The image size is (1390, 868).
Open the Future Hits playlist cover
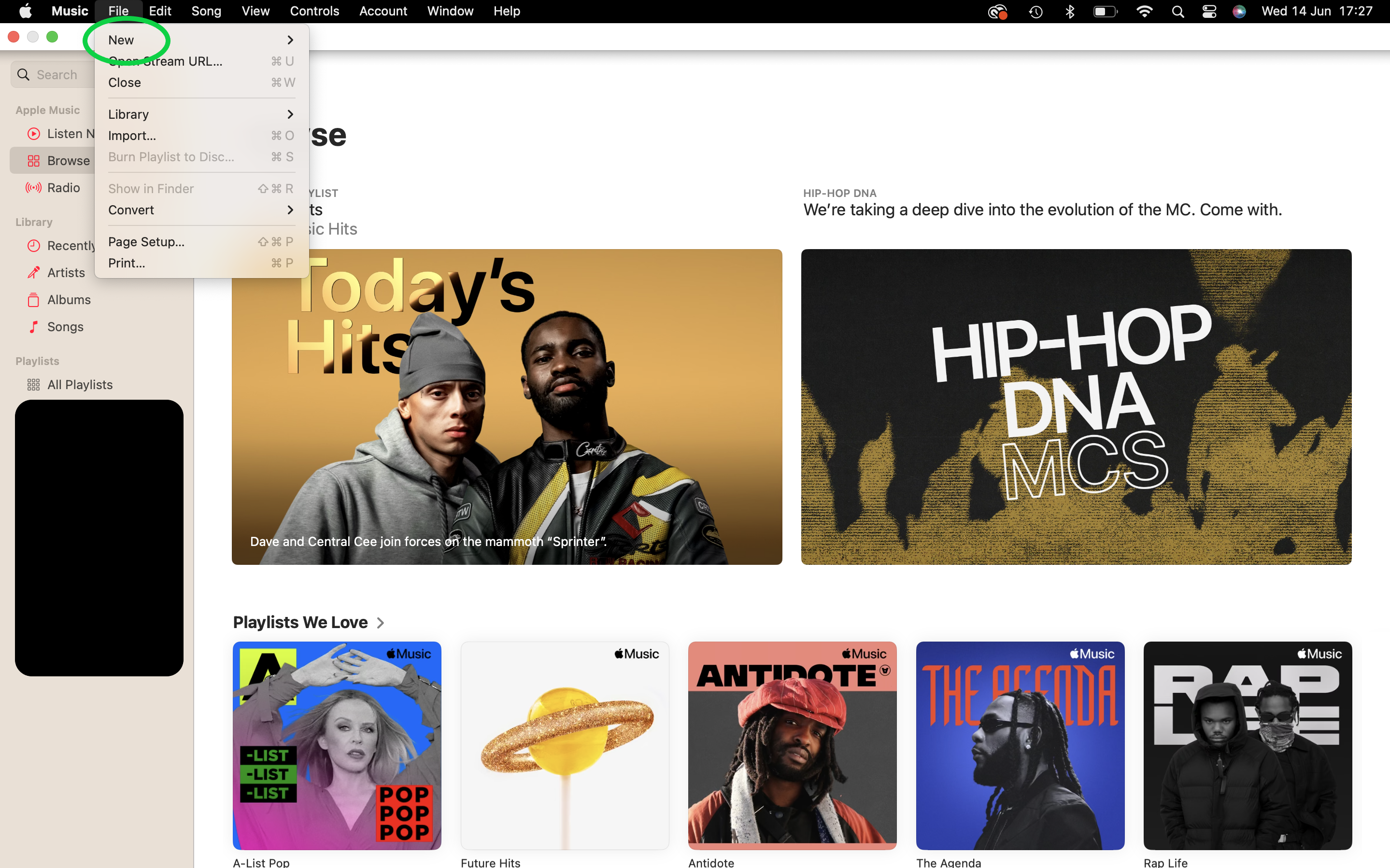pos(565,746)
